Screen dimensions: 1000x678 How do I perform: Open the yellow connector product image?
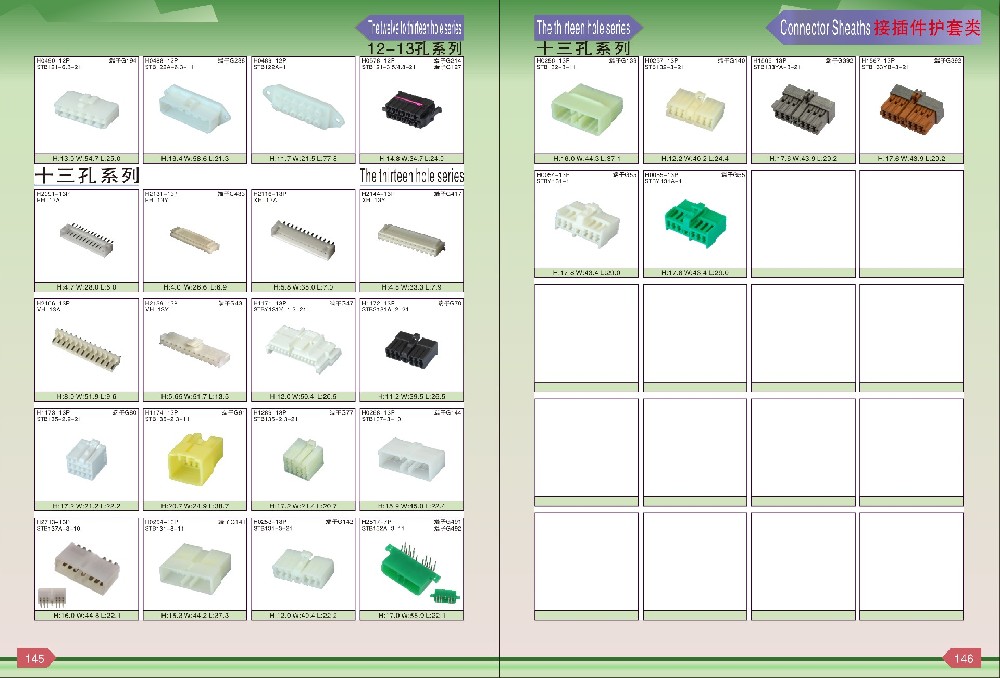tap(195, 459)
